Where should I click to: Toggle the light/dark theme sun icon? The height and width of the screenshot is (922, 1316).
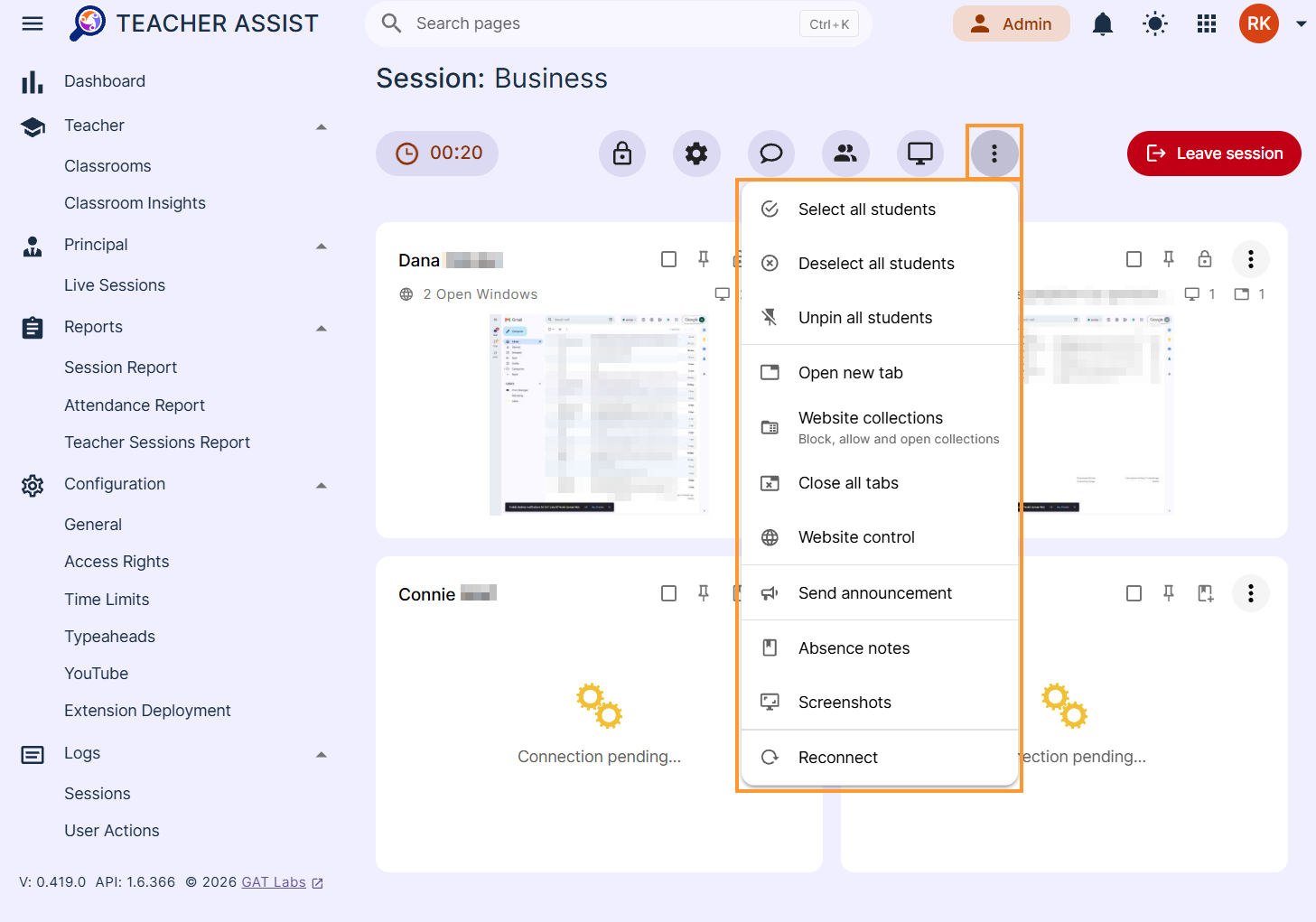pos(1155,23)
